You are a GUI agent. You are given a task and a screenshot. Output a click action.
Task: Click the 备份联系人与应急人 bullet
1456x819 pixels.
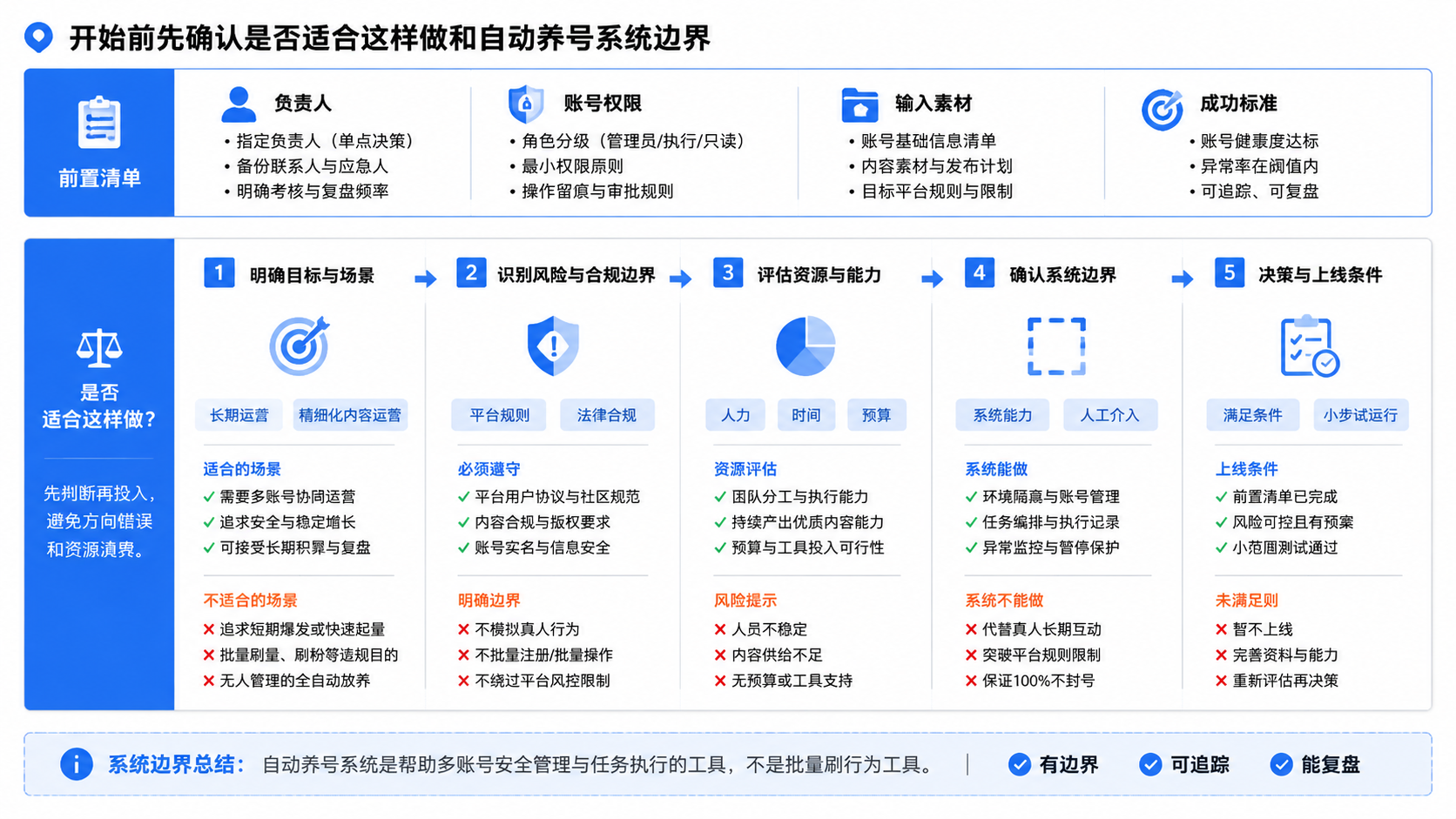coord(306,166)
